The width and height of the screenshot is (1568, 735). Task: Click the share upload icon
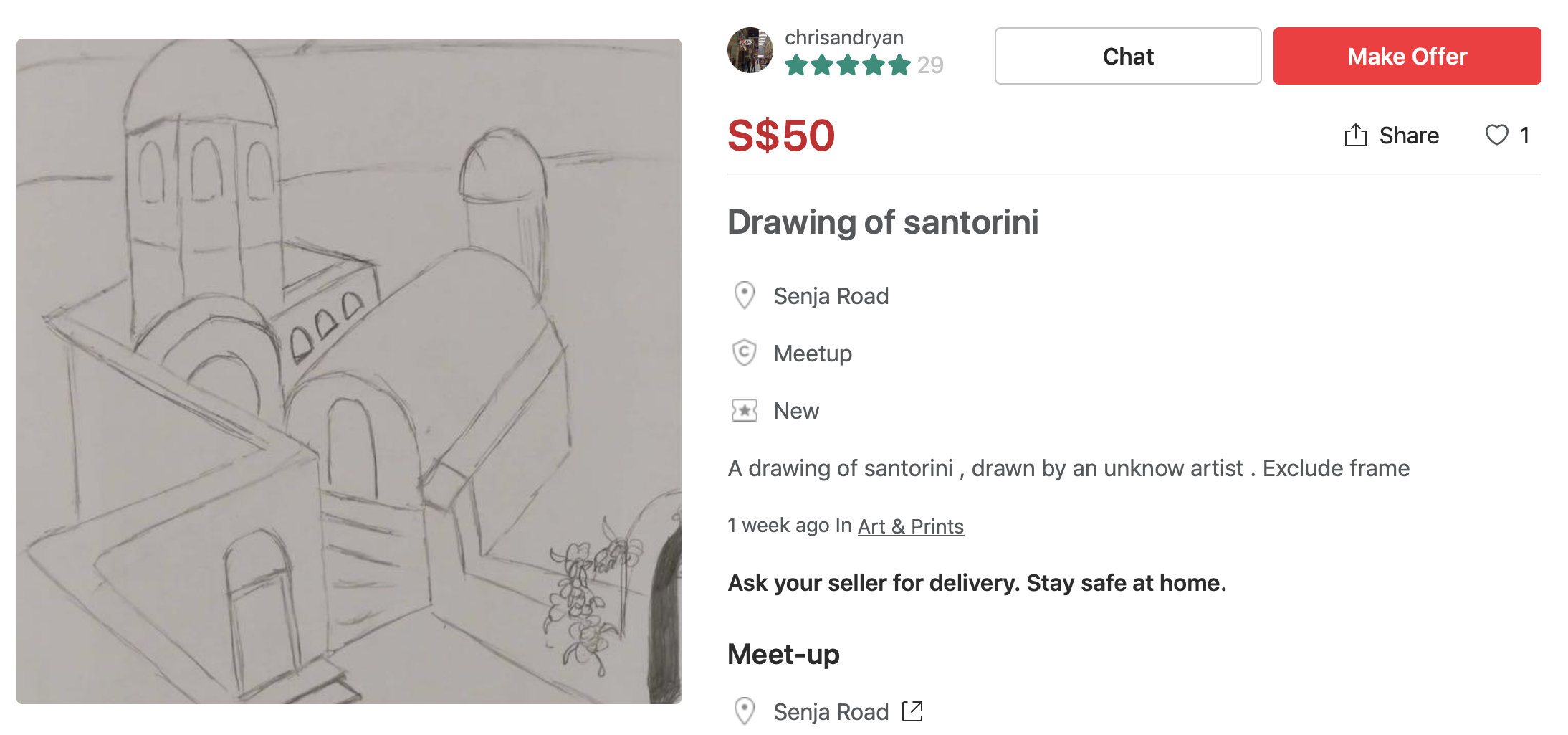coord(1355,135)
